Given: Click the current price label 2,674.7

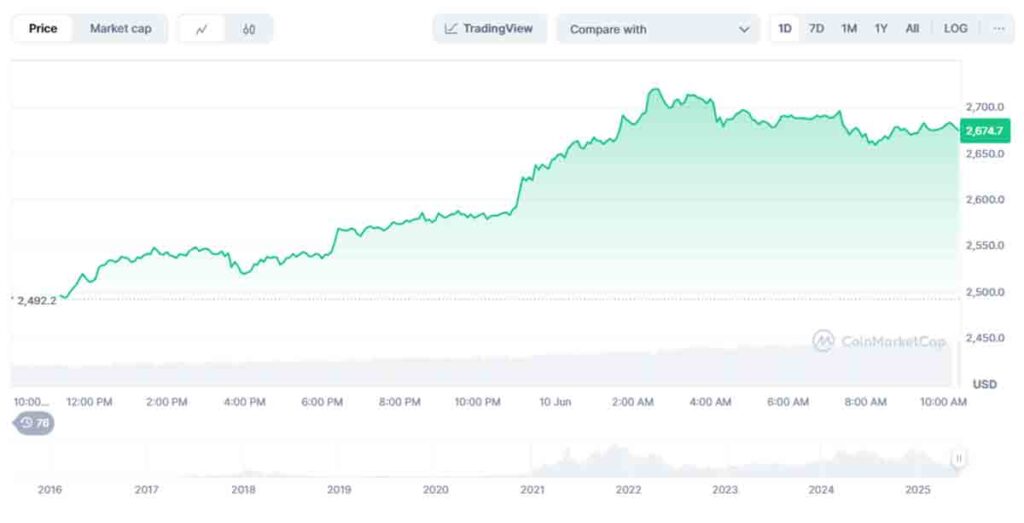Looking at the screenshot, I should [x=985, y=131].
